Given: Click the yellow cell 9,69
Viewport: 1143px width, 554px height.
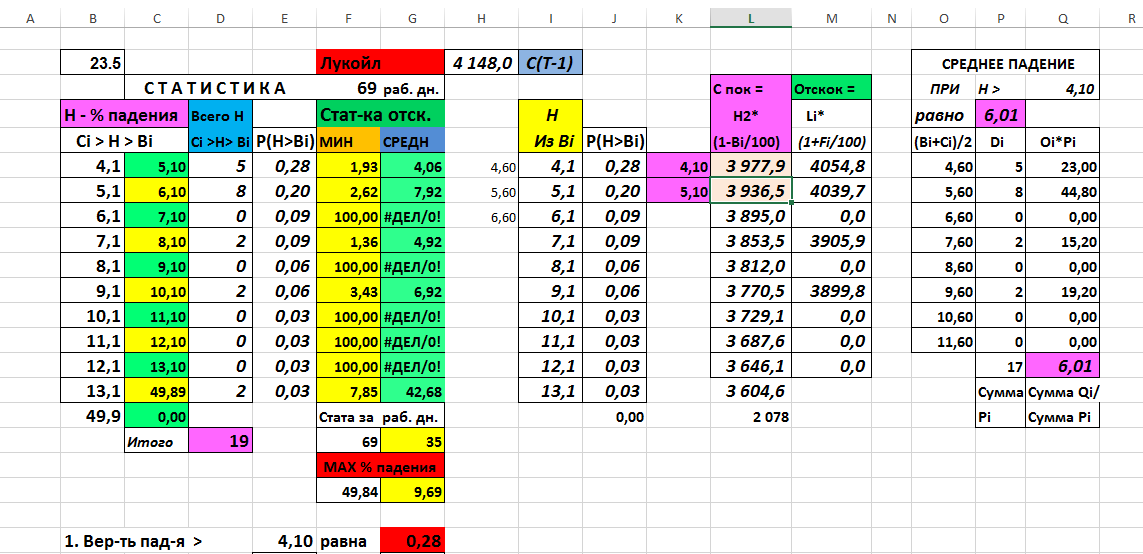Looking at the screenshot, I should pyautogui.click(x=412, y=491).
